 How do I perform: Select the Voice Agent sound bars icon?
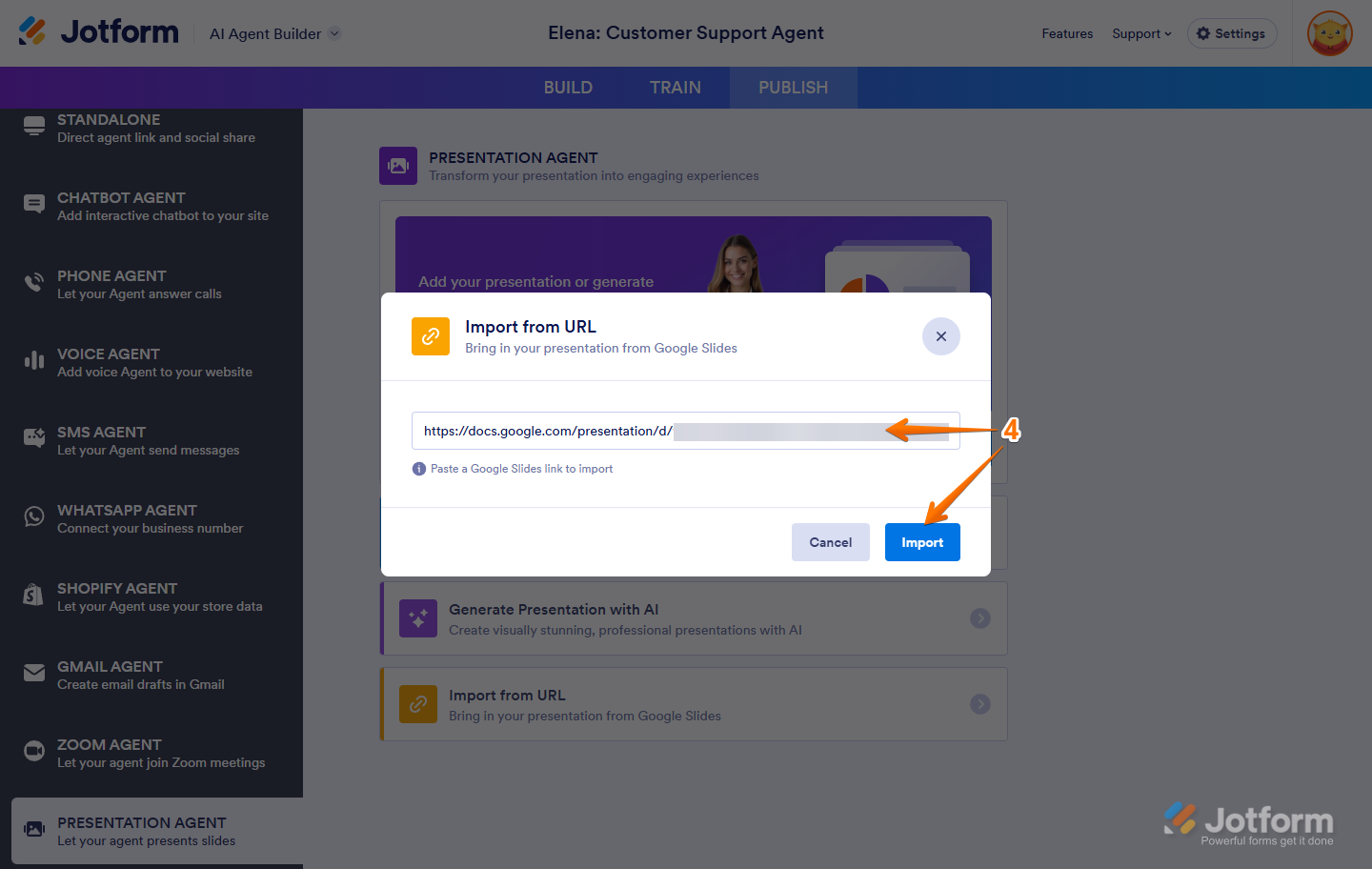pos(34,360)
